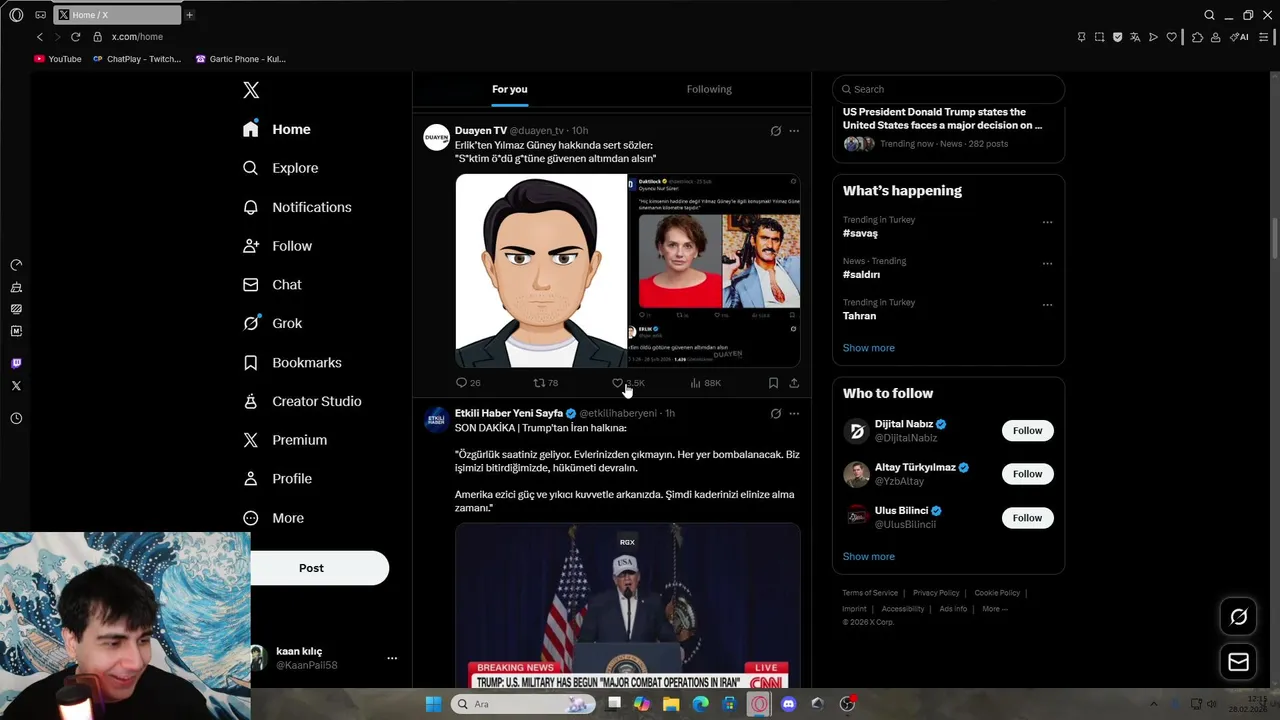Save page with heart icon
1280x720 pixels.
[x=1171, y=37]
